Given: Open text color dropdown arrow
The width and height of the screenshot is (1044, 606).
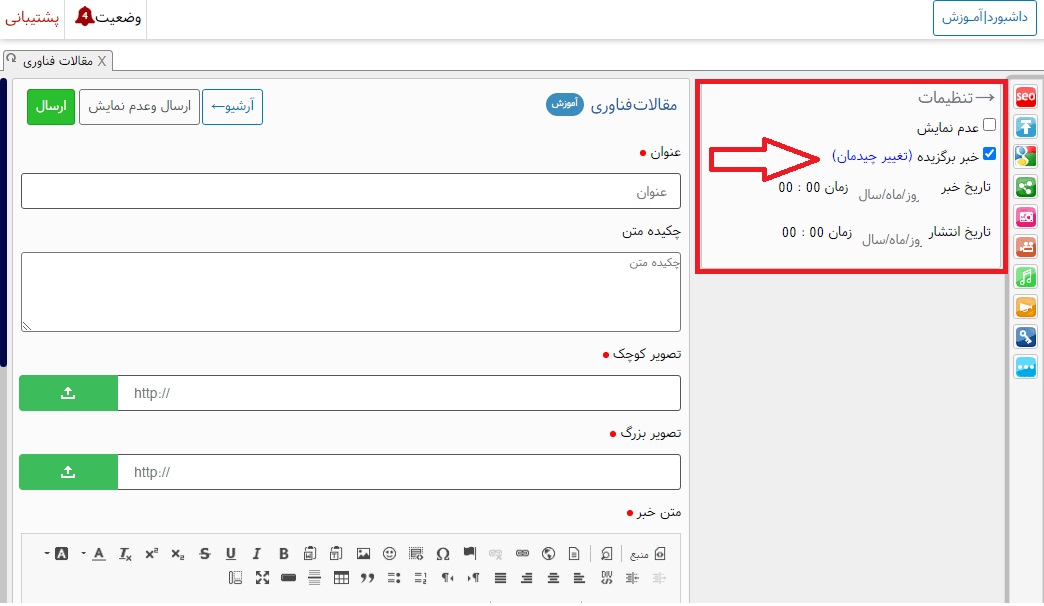Looking at the screenshot, I should click(x=84, y=553).
